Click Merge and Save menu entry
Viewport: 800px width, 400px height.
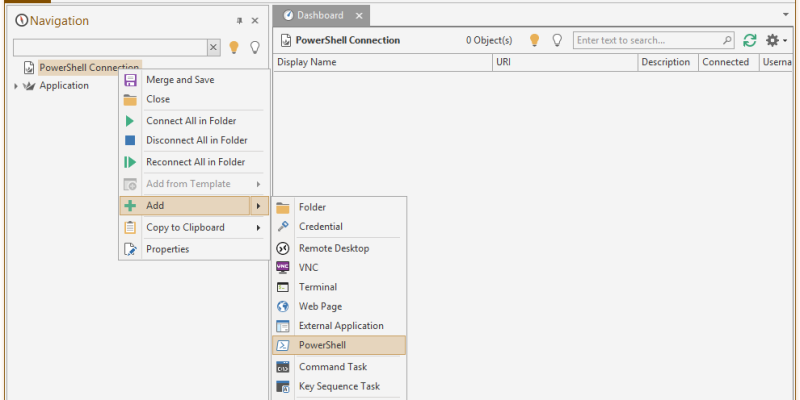click(x=180, y=80)
